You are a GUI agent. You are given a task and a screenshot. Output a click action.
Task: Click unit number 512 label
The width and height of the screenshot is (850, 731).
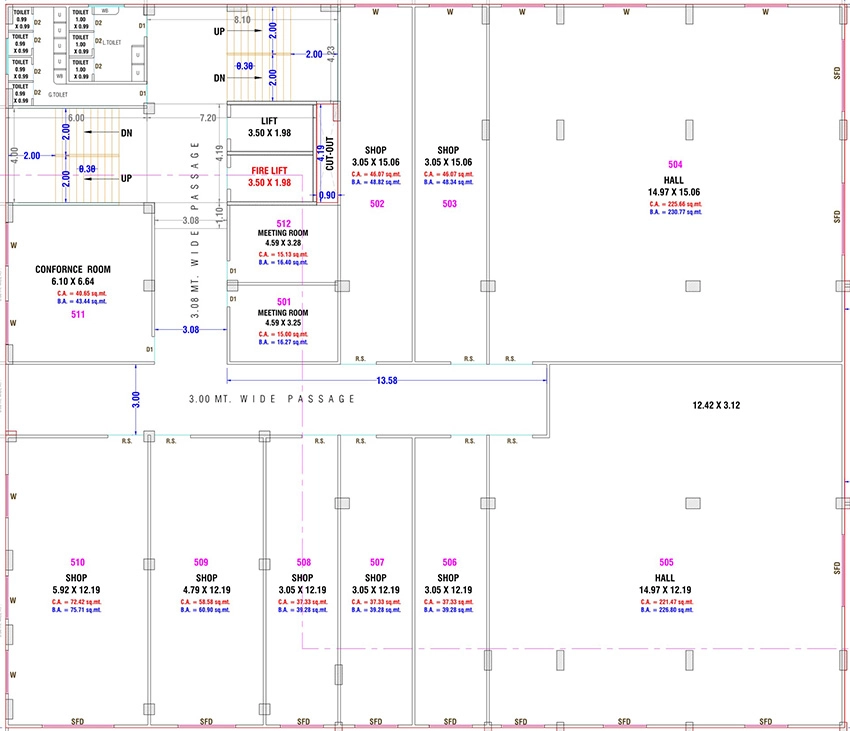pos(284,223)
